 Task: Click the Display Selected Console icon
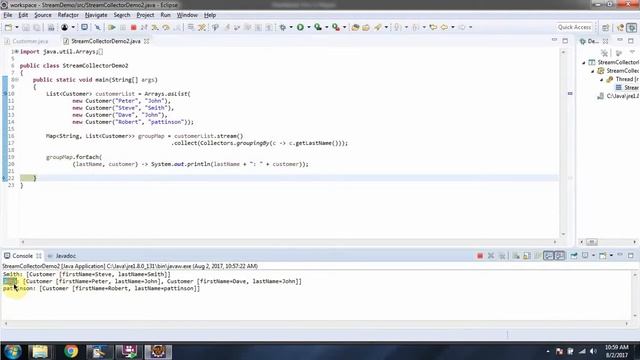pos(585,256)
